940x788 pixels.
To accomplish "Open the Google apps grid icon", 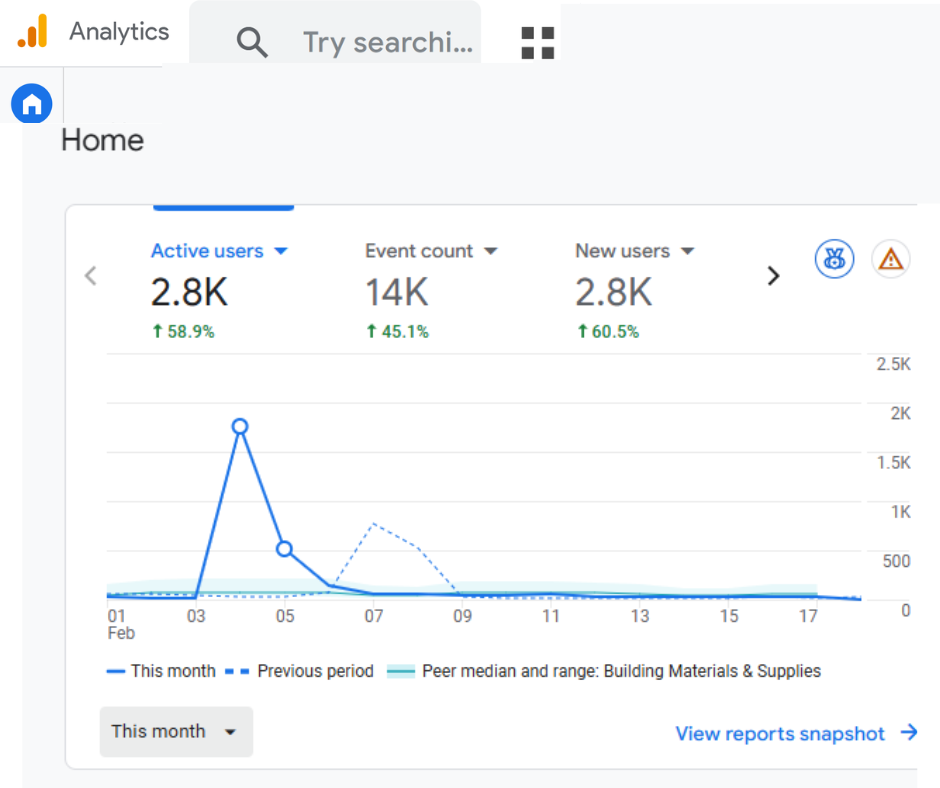I will pos(537,43).
